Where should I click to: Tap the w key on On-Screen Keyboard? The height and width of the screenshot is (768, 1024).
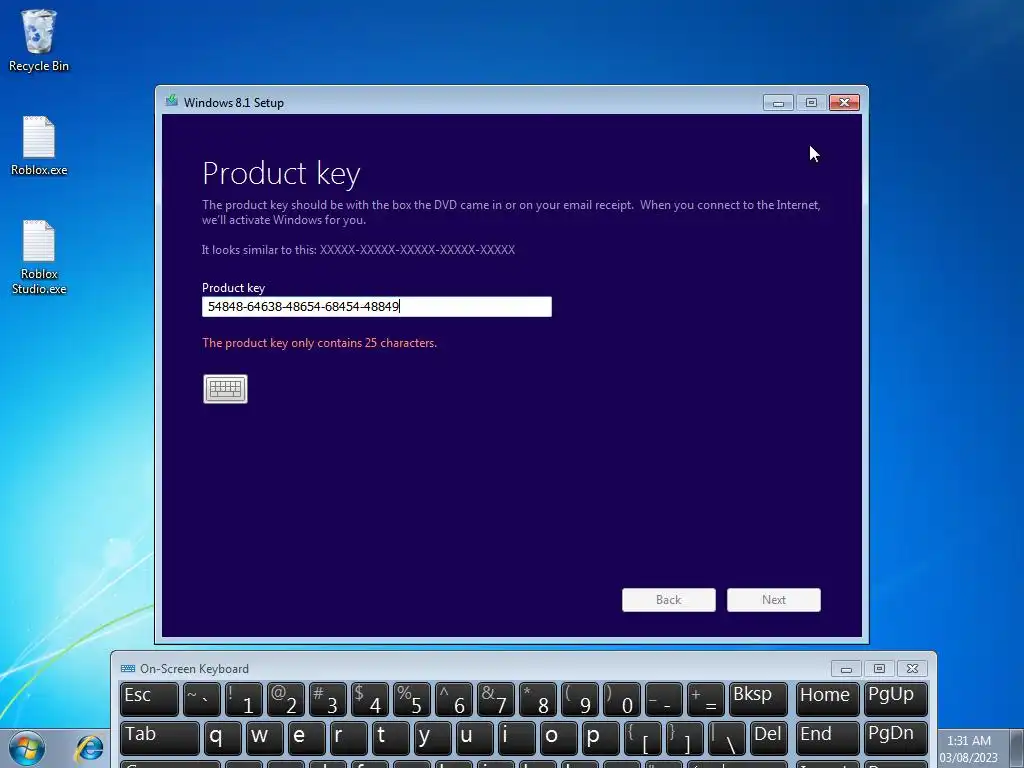pos(264,738)
